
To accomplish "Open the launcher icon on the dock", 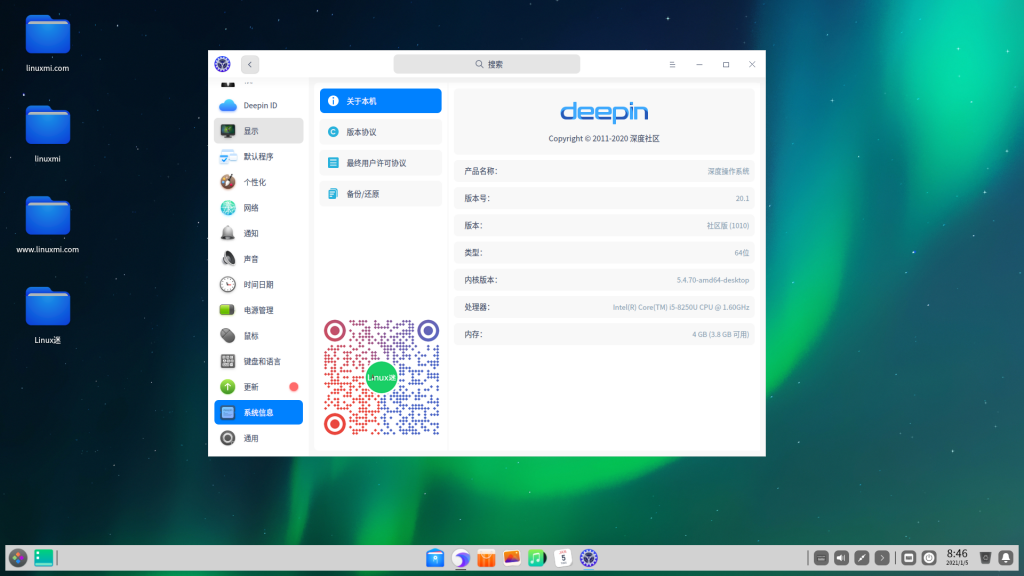I will pyautogui.click(x=18, y=558).
